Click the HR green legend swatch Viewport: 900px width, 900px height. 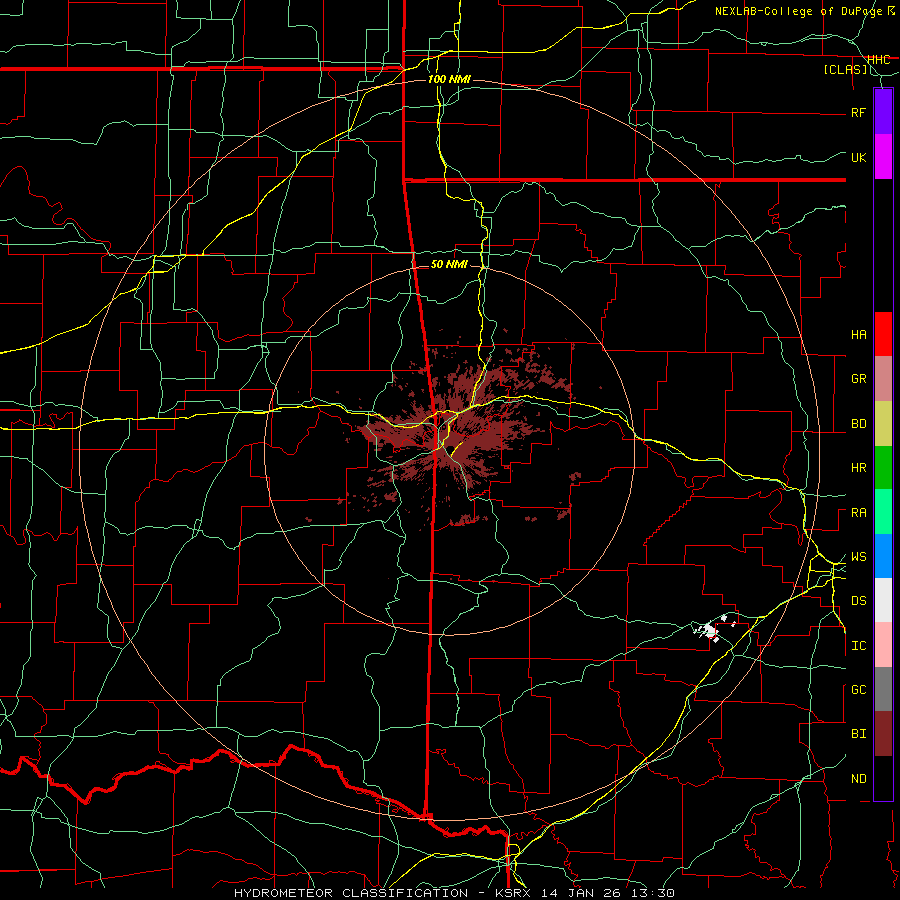883,468
